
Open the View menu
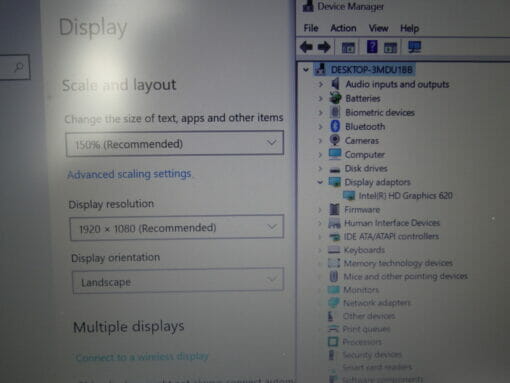pos(378,28)
